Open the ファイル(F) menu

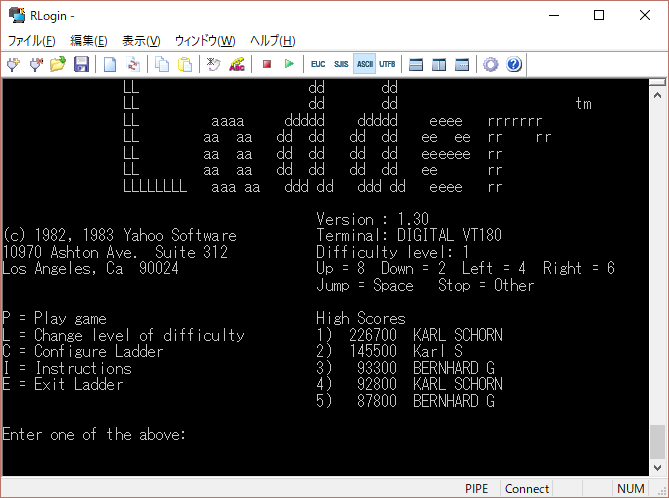tap(32, 41)
